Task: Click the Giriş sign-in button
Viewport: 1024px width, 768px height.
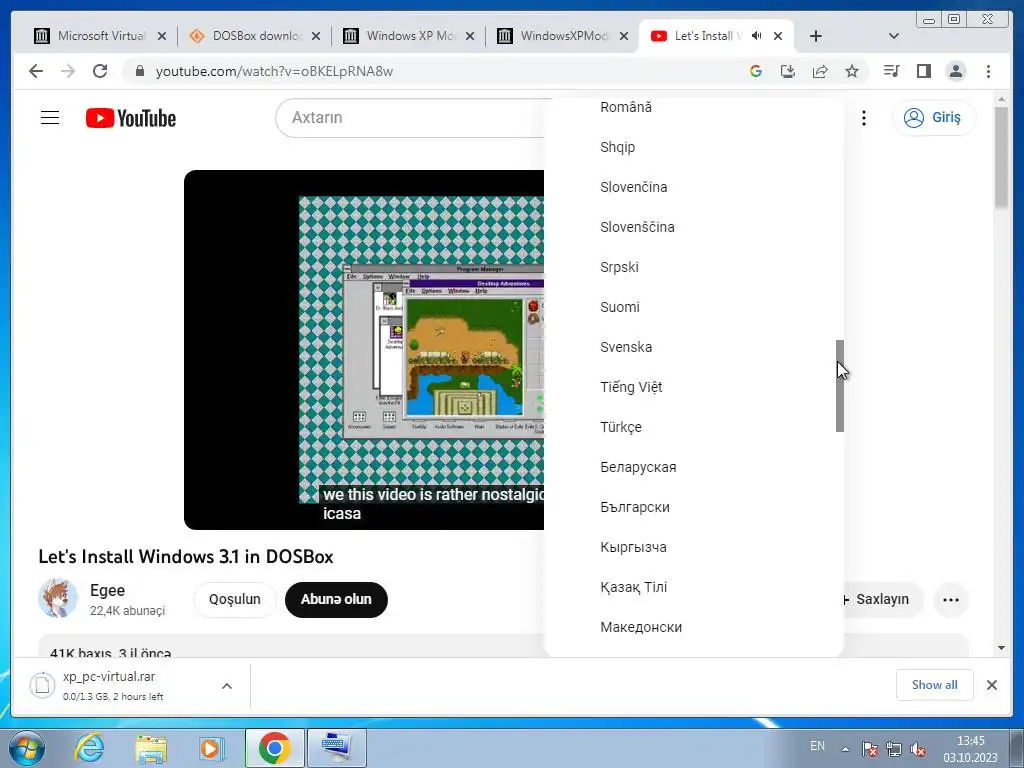Action: 933,118
